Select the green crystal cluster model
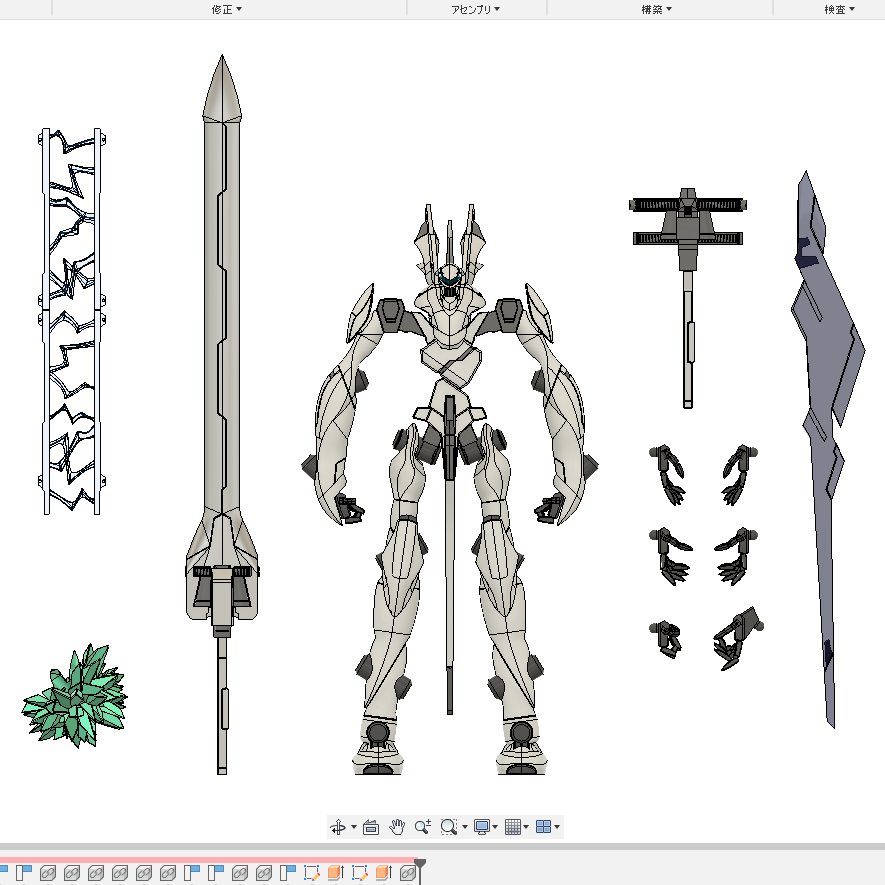This screenshot has width=885, height=885. click(75, 695)
